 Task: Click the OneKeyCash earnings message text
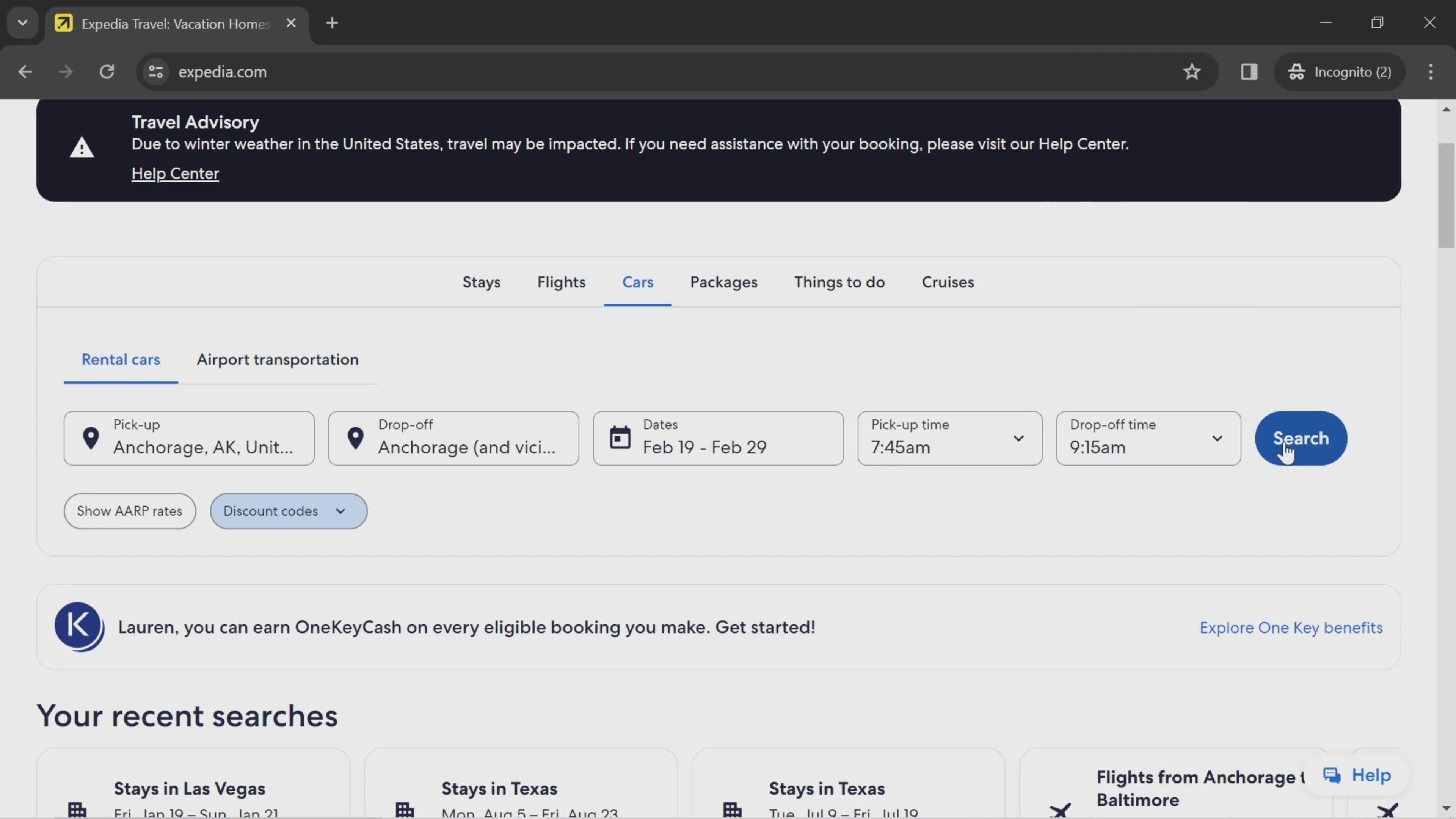pos(466,627)
